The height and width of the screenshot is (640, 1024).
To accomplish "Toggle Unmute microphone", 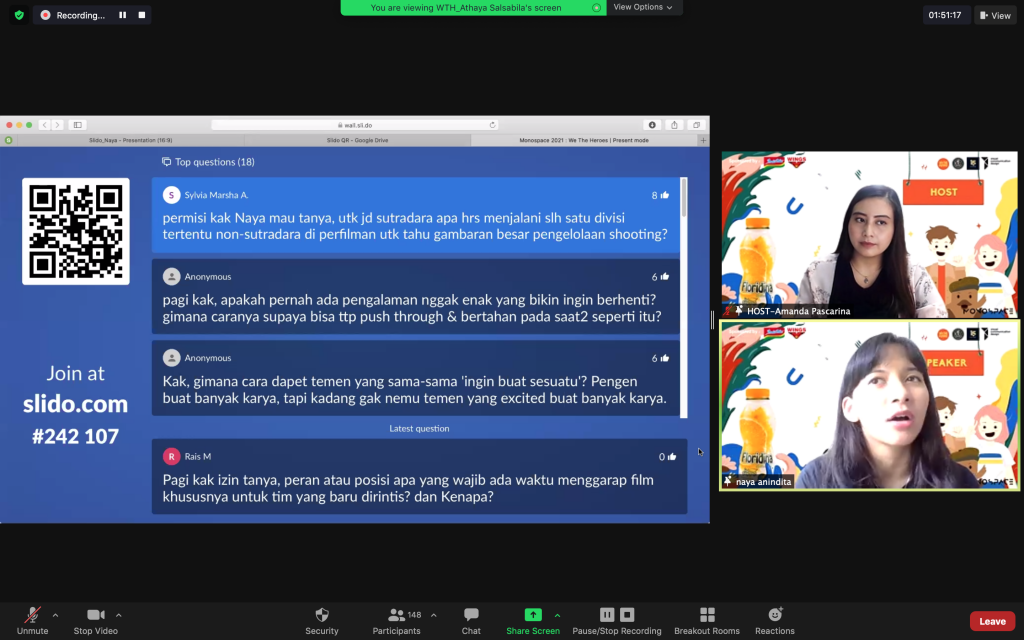I will [x=32, y=615].
